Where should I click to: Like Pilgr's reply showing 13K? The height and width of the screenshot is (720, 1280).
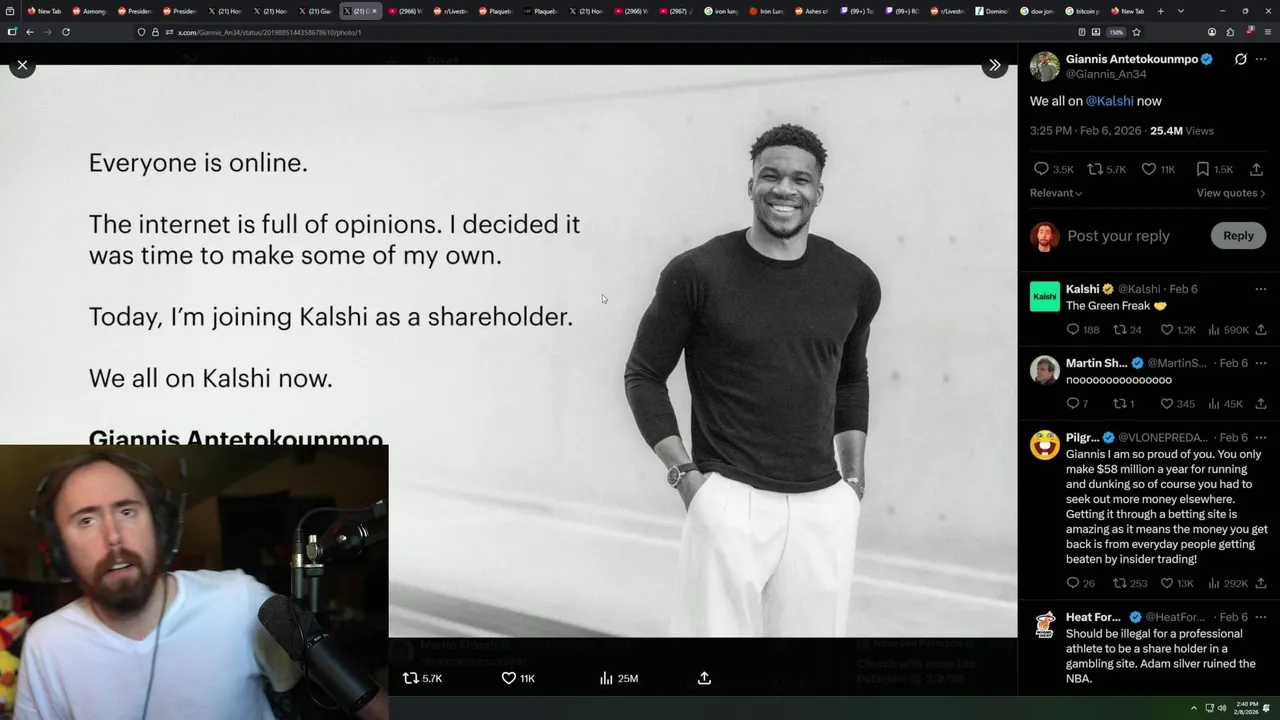click(x=1177, y=583)
